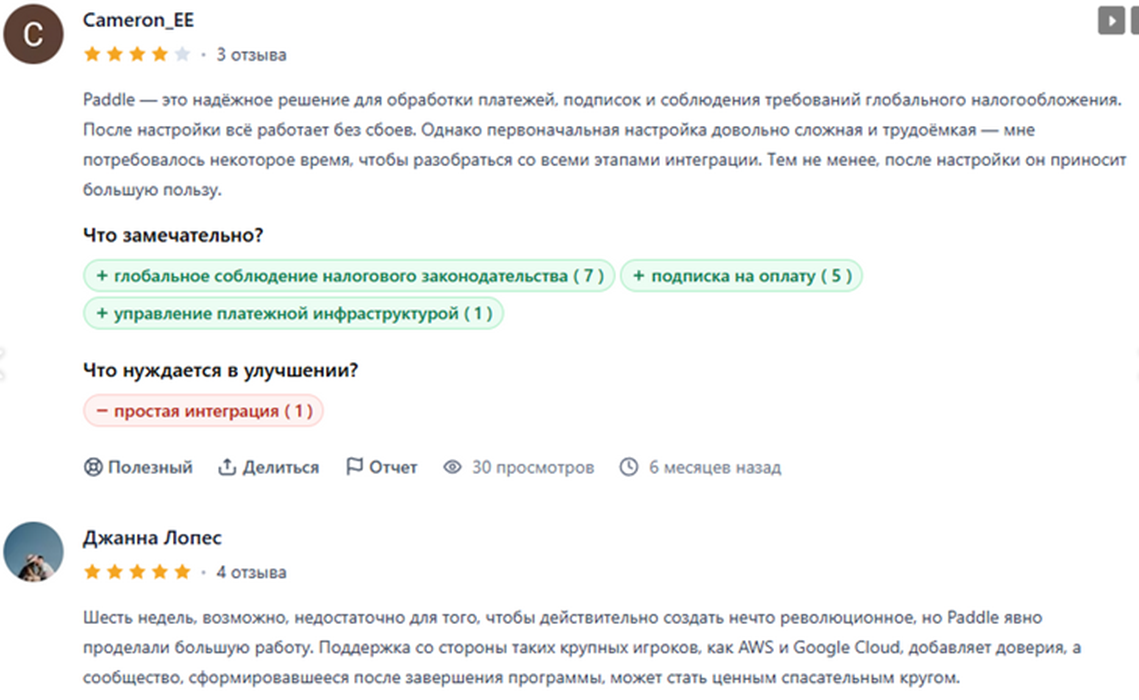Select tag глобальное соблюдение налогового законодательства

(x=349, y=276)
